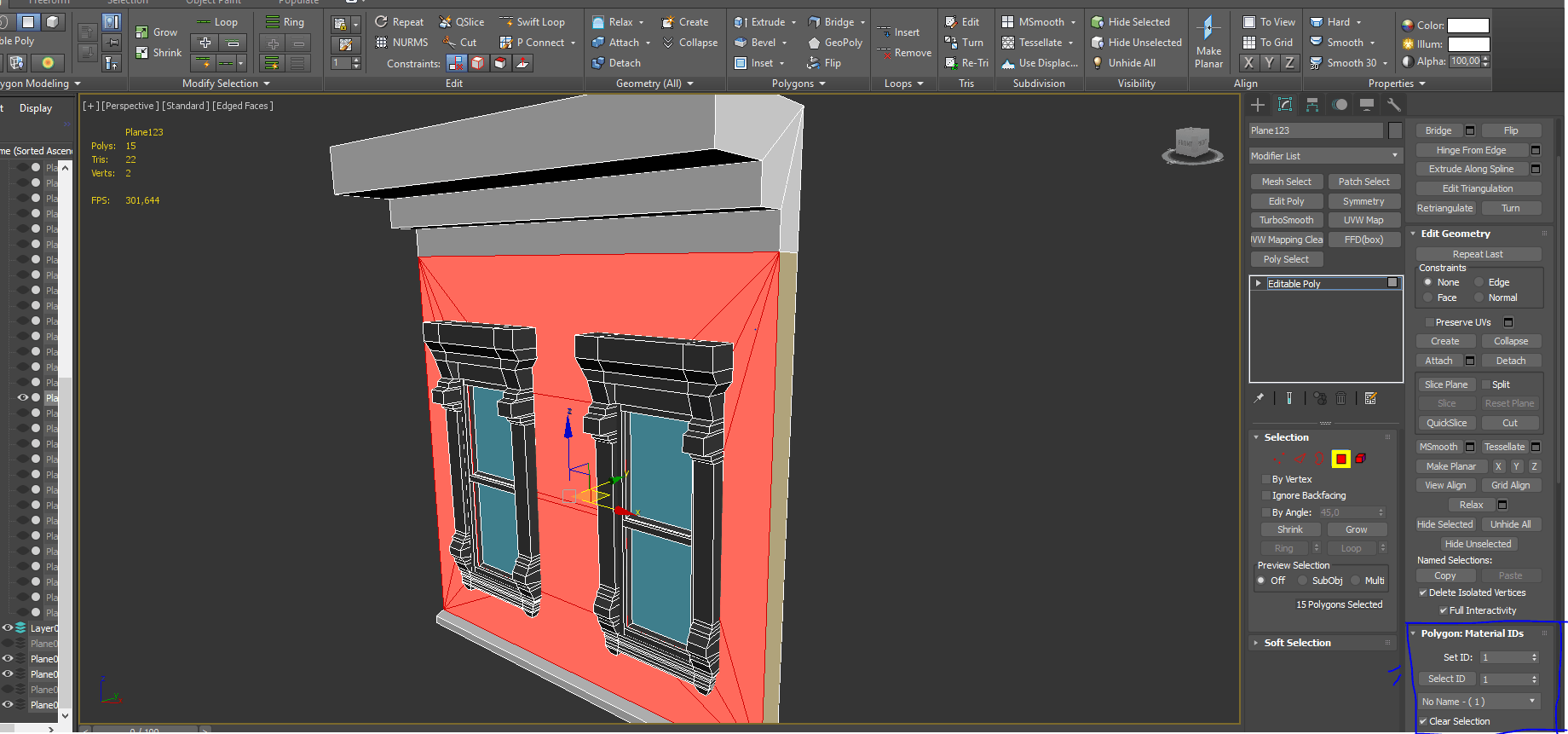This screenshot has width=1568, height=734.
Task: Open the No Name material ID dropdown
Action: [x=1478, y=702]
